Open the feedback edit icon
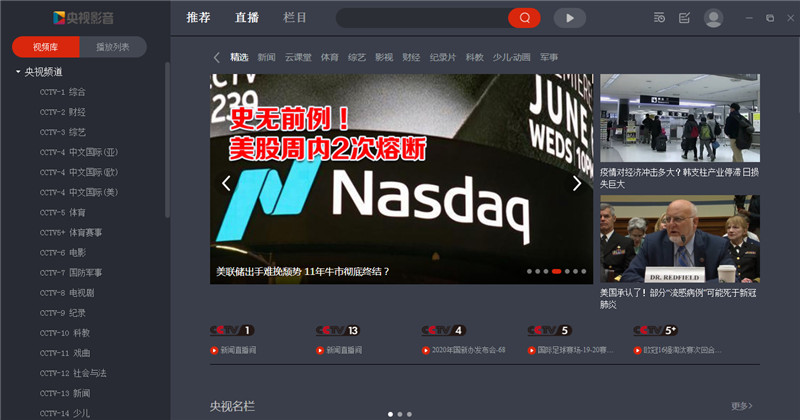This screenshot has height=420, width=800. pyautogui.click(x=684, y=18)
